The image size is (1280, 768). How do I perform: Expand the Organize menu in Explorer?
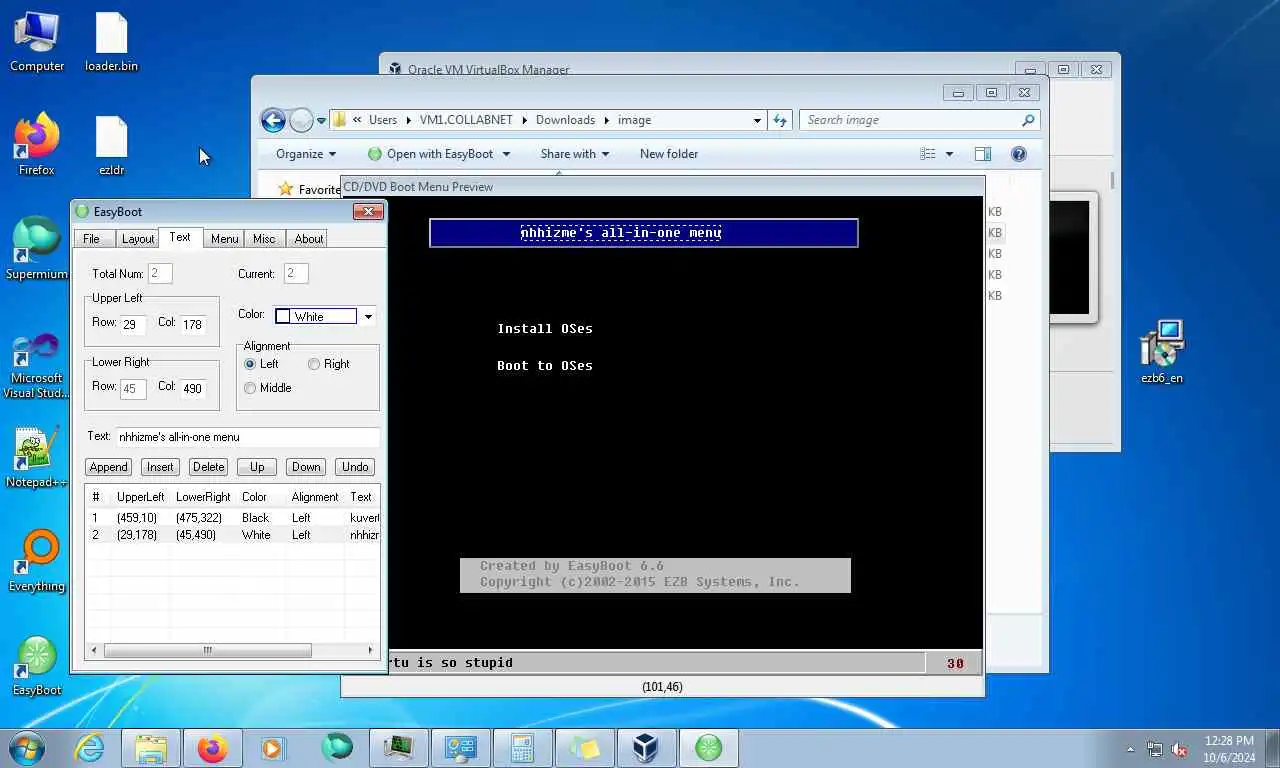pos(306,154)
